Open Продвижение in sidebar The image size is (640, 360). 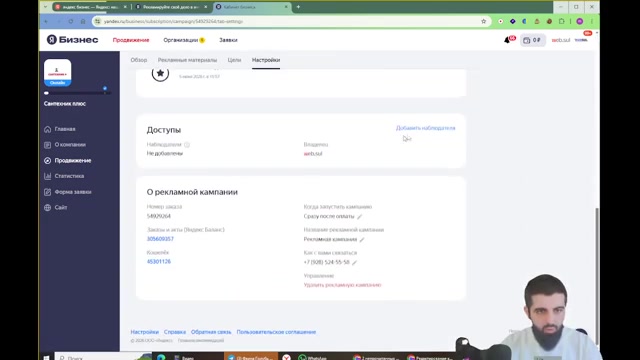[73, 160]
